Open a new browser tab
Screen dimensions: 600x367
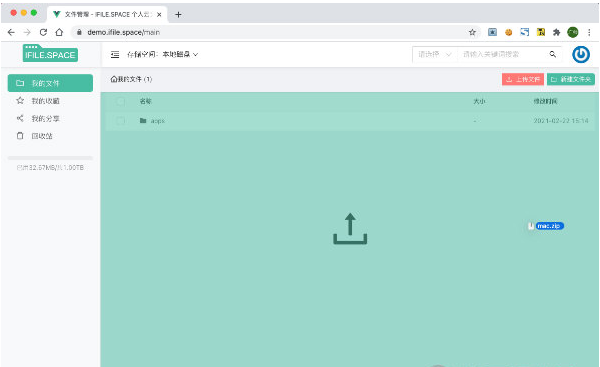pos(178,15)
